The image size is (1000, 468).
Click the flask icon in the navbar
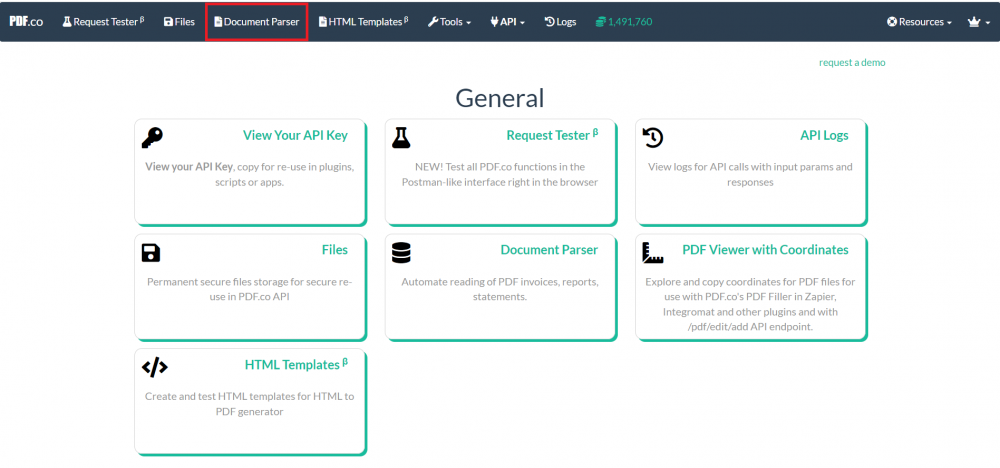click(x=67, y=22)
